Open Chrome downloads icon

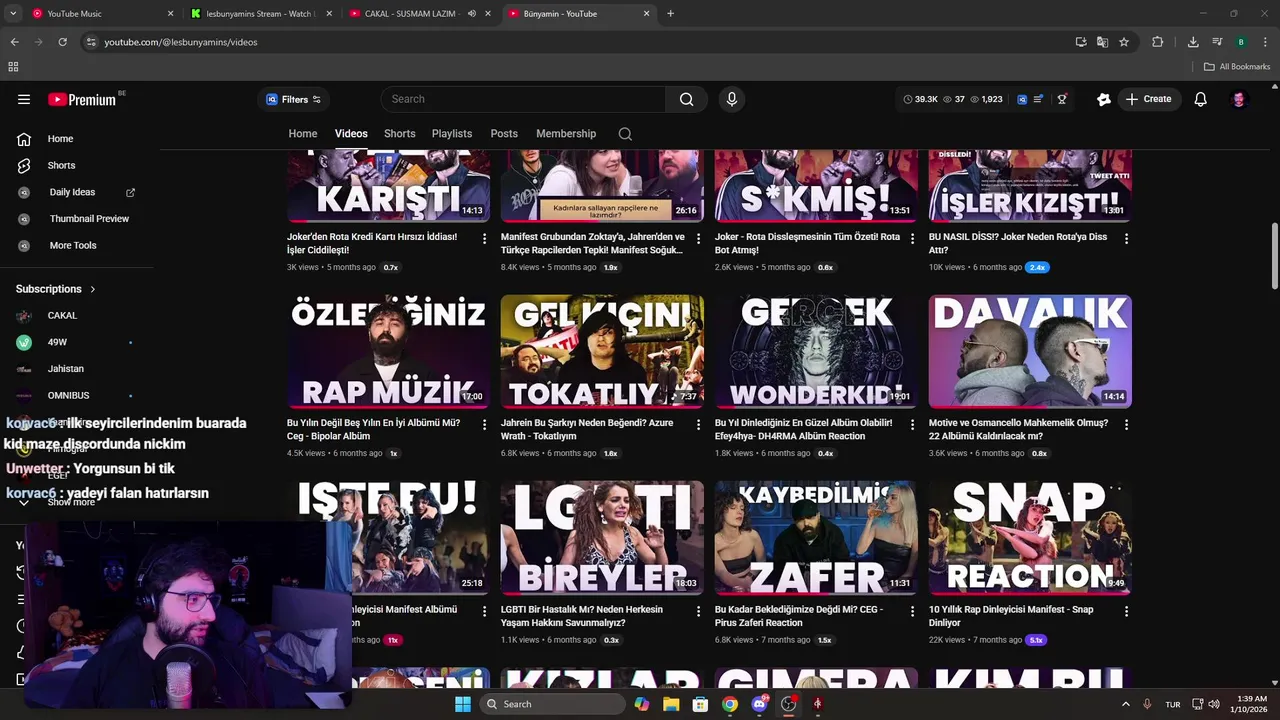[x=1193, y=42]
